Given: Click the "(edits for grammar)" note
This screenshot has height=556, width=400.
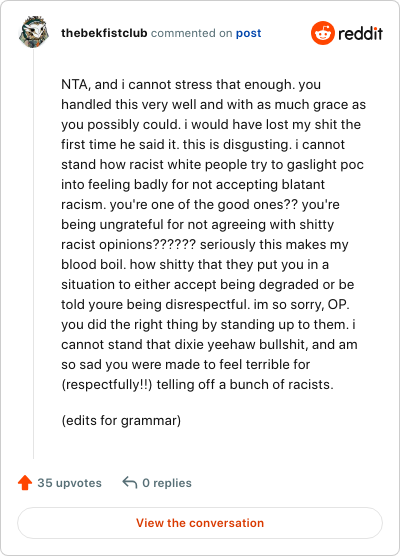Looking at the screenshot, I should point(121,421).
